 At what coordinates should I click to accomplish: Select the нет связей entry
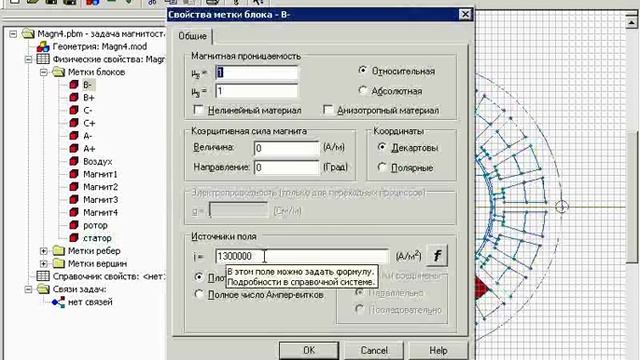[90, 302]
